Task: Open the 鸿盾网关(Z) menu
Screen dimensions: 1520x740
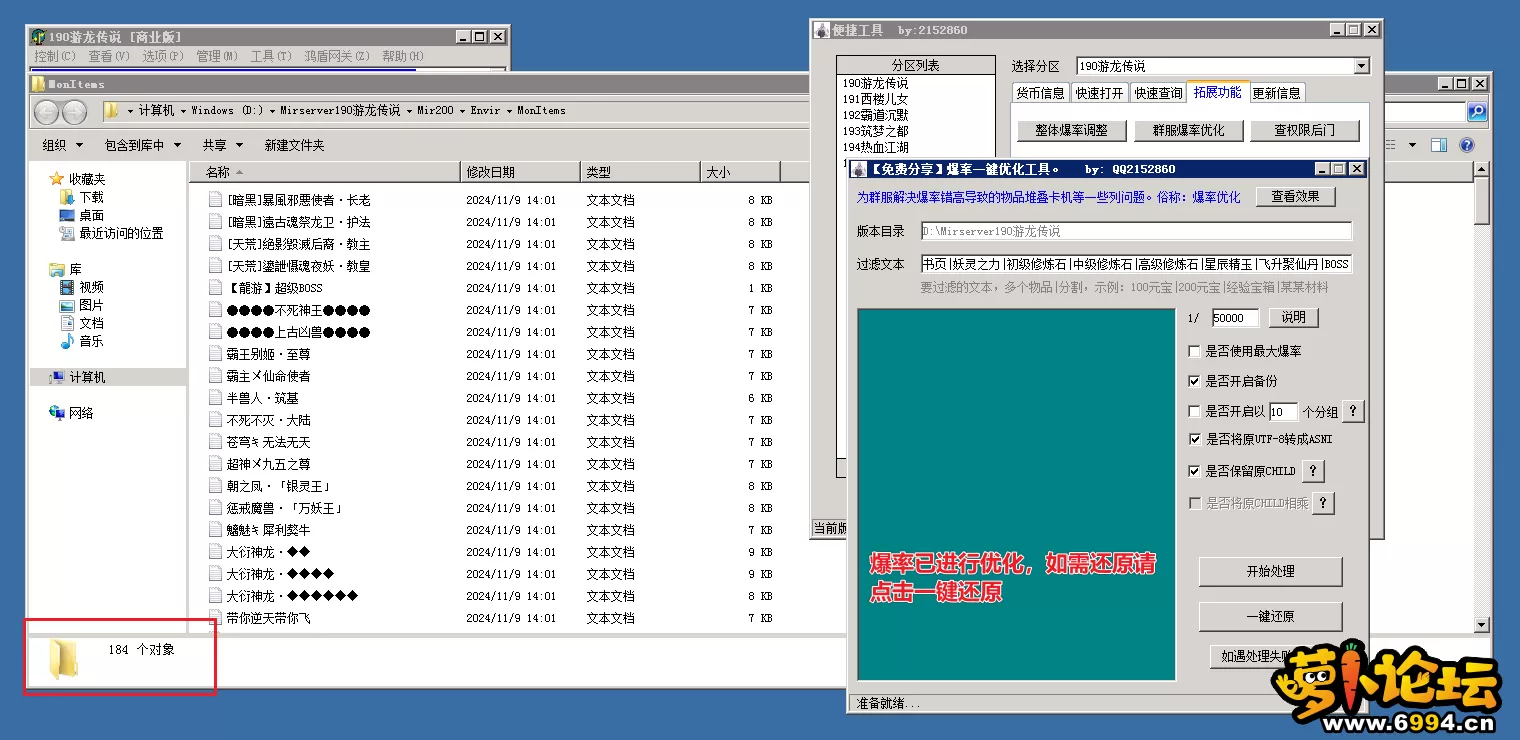Action: click(x=337, y=56)
